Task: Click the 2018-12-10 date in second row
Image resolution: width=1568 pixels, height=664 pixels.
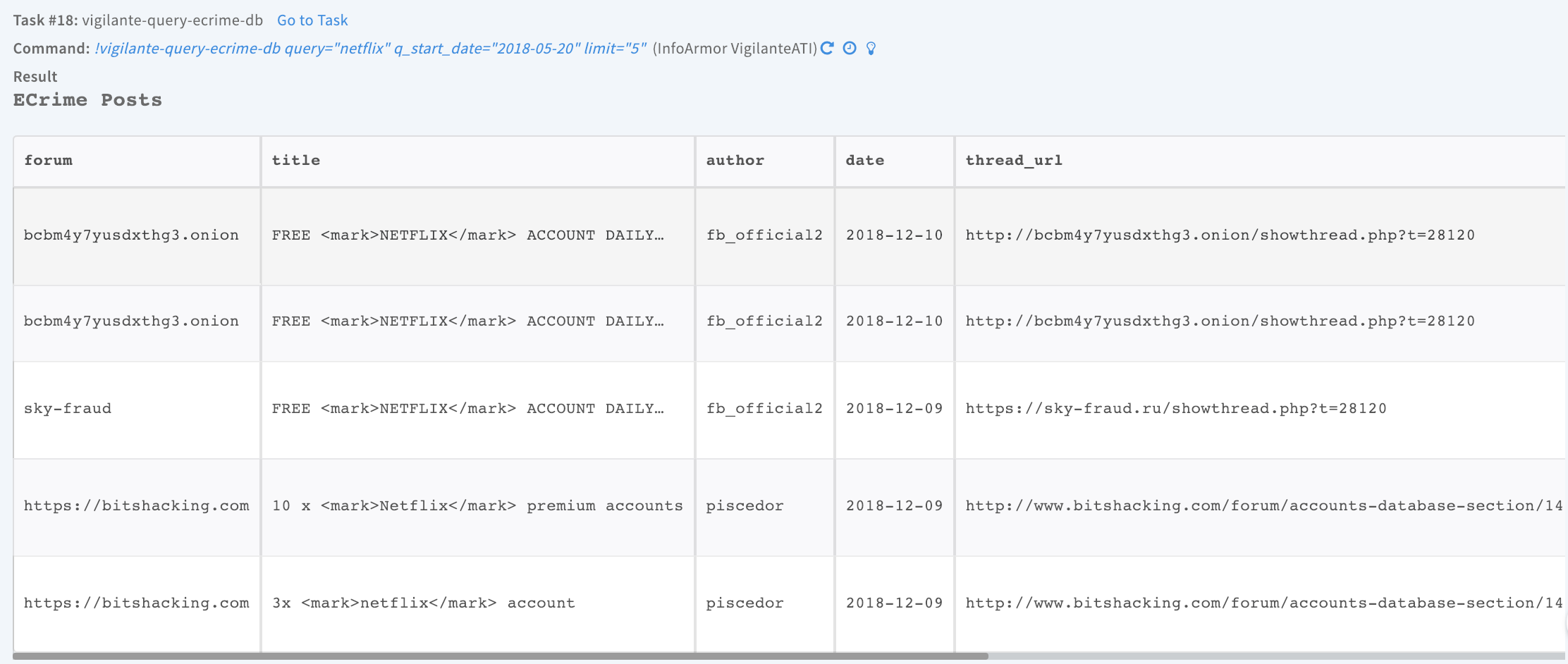Action: (894, 321)
